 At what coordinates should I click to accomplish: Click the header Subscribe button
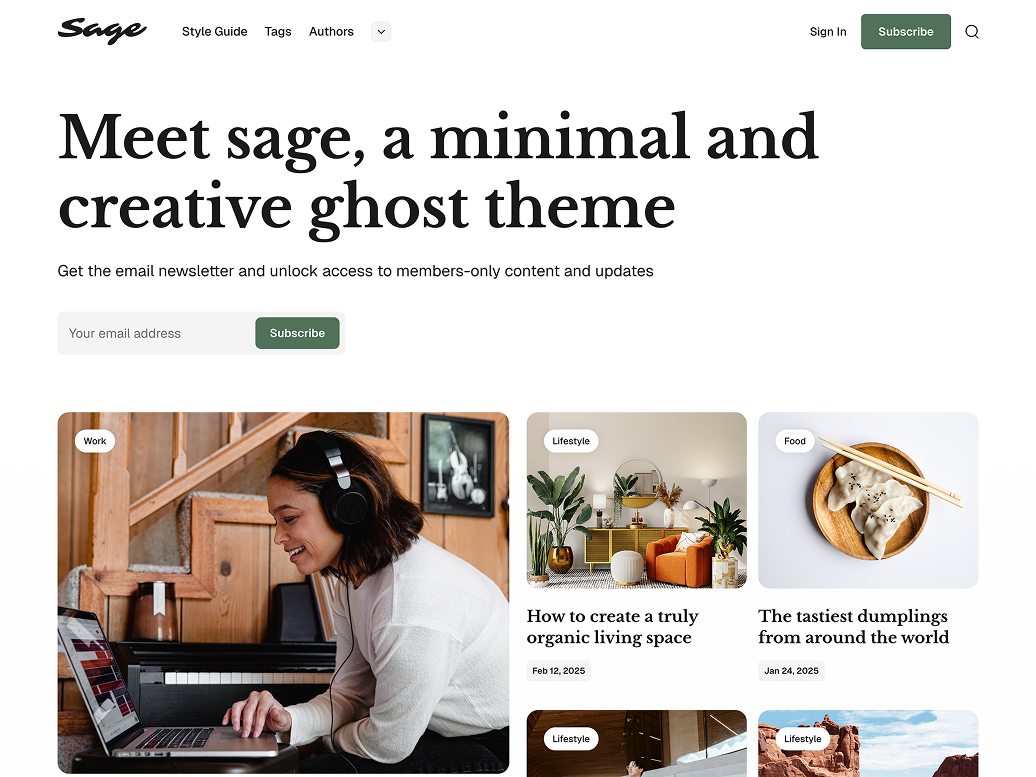point(905,32)
